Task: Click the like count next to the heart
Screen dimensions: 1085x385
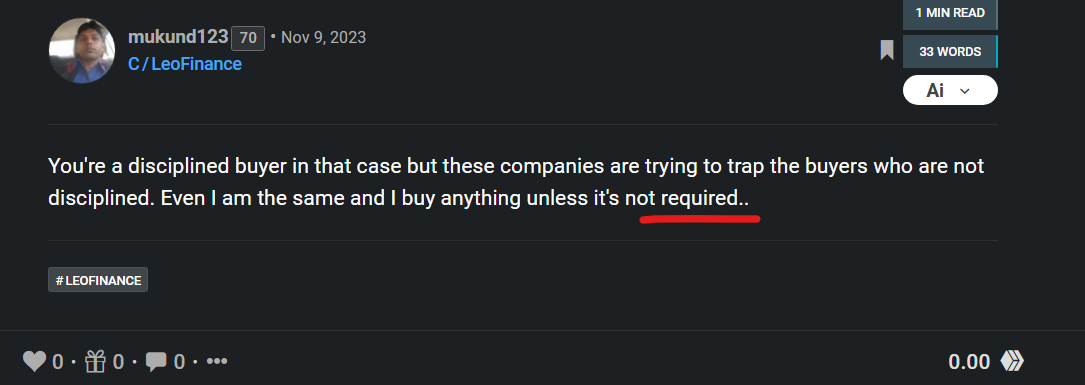Action: pyautogui.click(x=57, y=361)
